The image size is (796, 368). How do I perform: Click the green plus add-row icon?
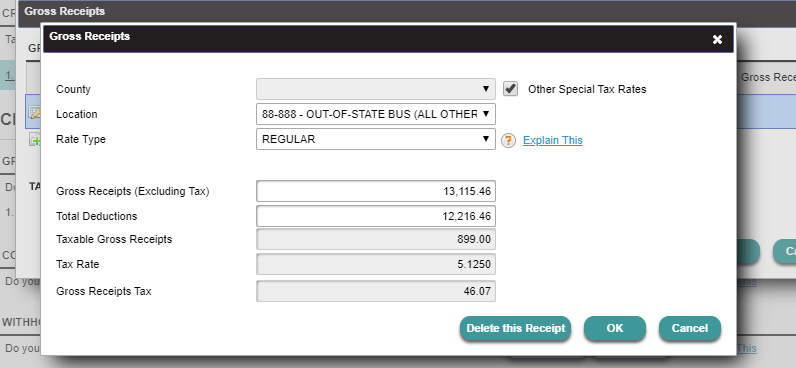click(x=34, y=140)
